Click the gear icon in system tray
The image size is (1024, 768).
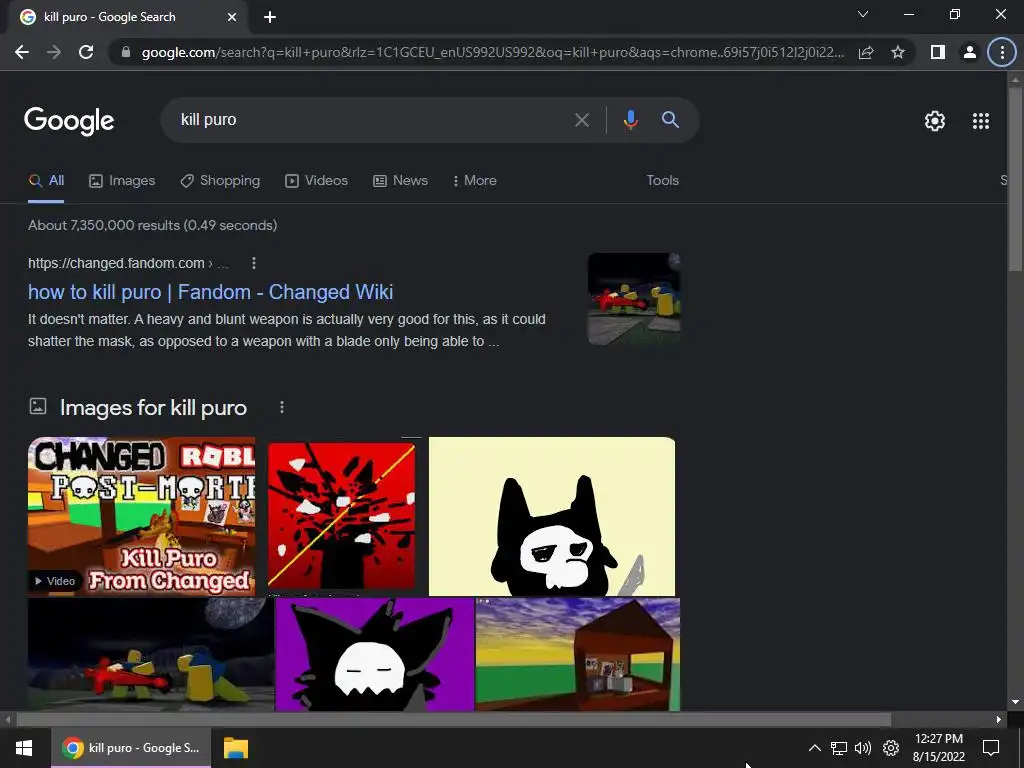click(891, 748)
